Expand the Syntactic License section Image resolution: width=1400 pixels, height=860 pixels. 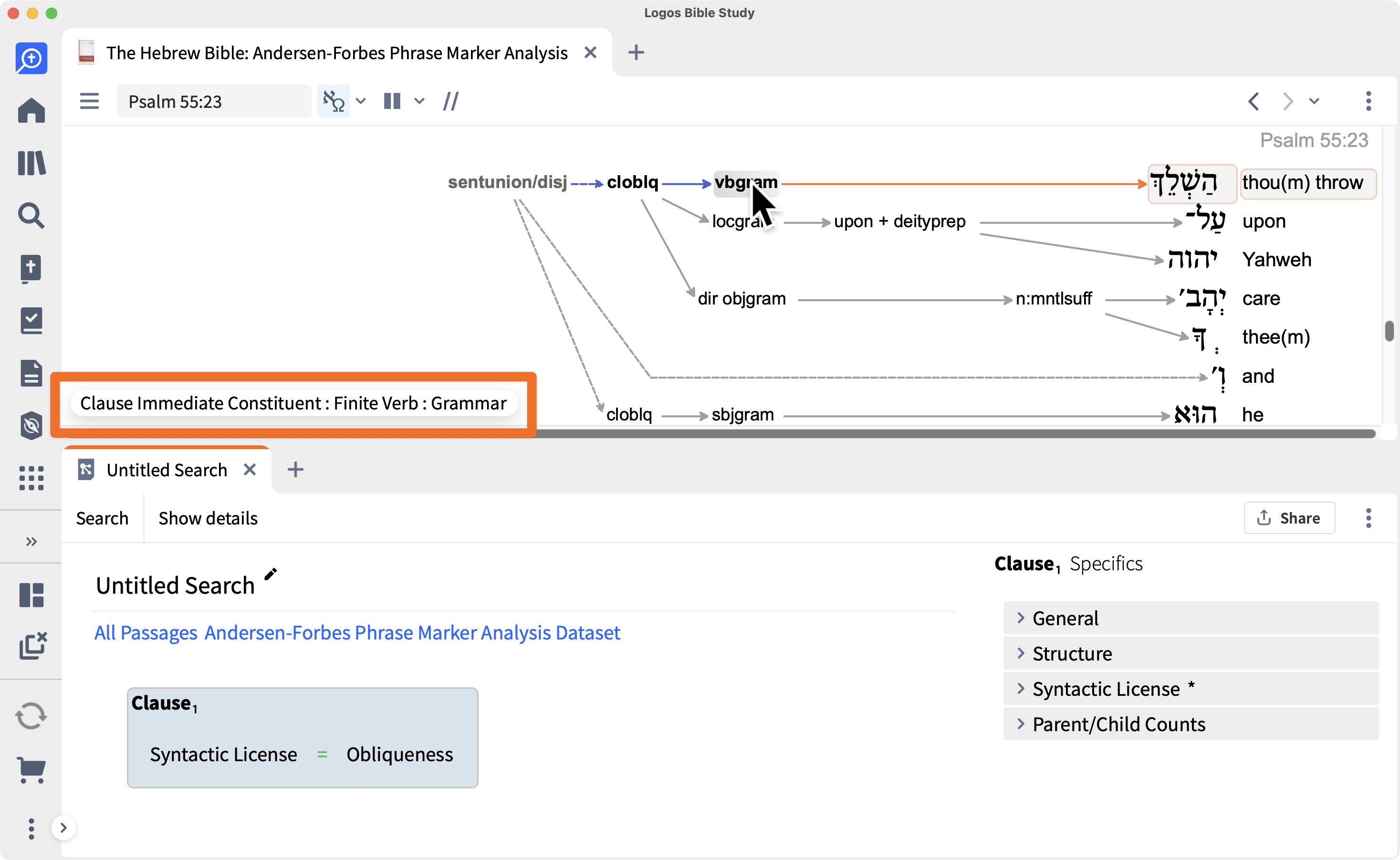pos(1191,688)
